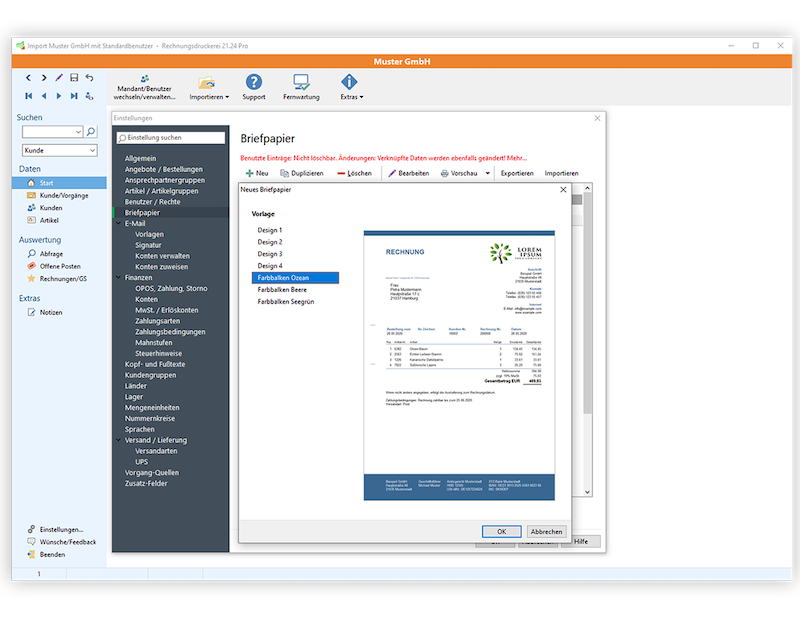Click the pencil edit icon in navigation toolbar
This screenshot has width=800, height=618.
click(59, 78)
